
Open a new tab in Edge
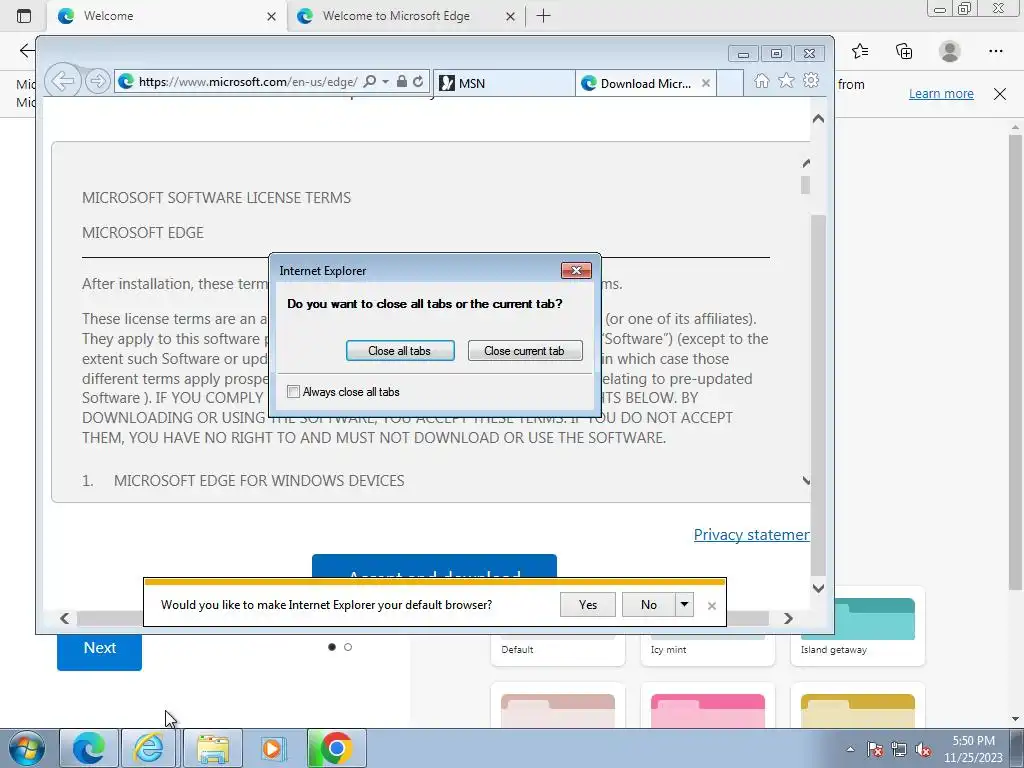543,16
